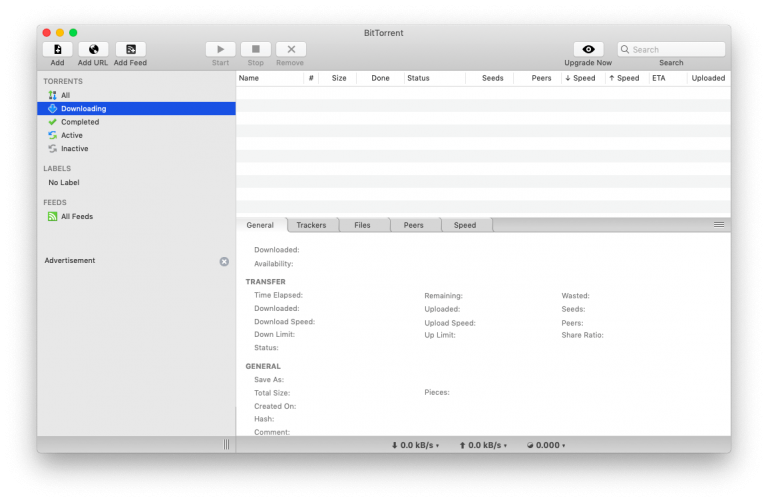Sort by the Status column header
This screenshot has height=502, width=768.
[x=434, y=78]
